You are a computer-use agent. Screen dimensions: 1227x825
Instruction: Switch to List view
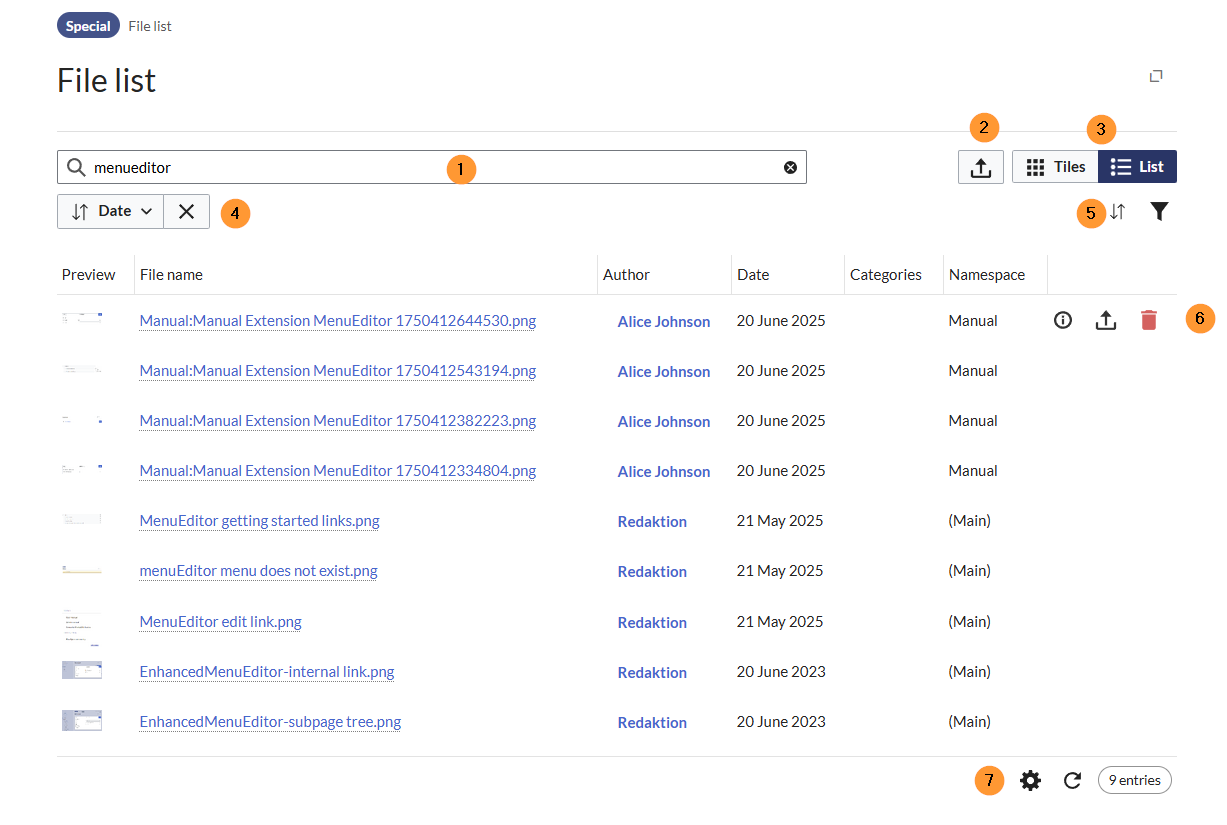pyautogui.click(x=1137, y=167)
